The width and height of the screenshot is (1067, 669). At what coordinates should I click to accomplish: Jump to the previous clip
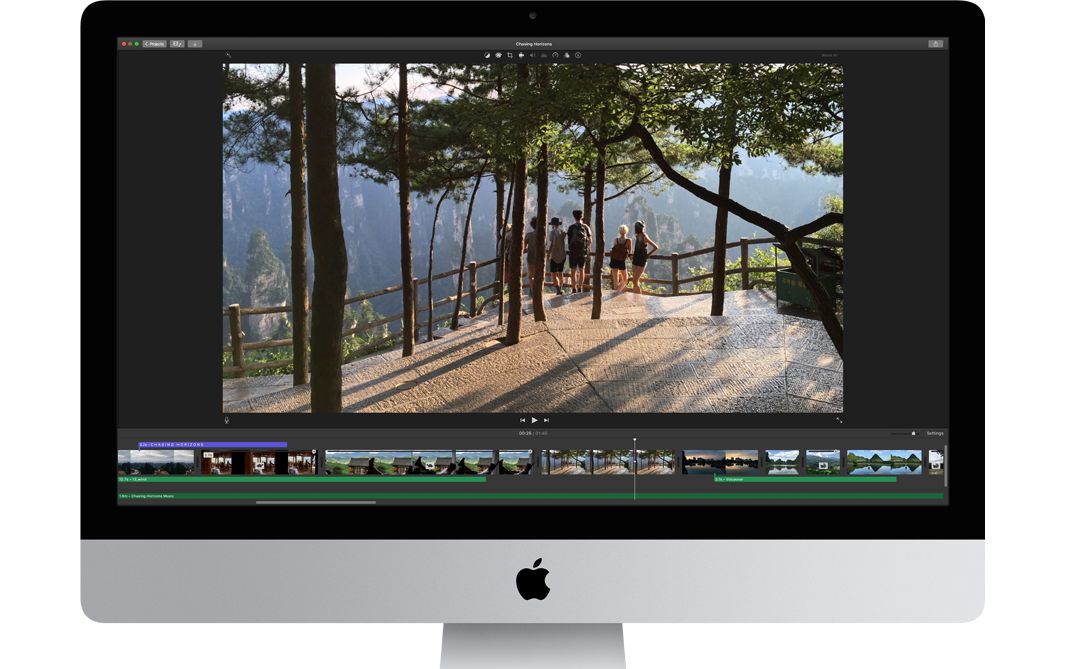tap(523, 420)
